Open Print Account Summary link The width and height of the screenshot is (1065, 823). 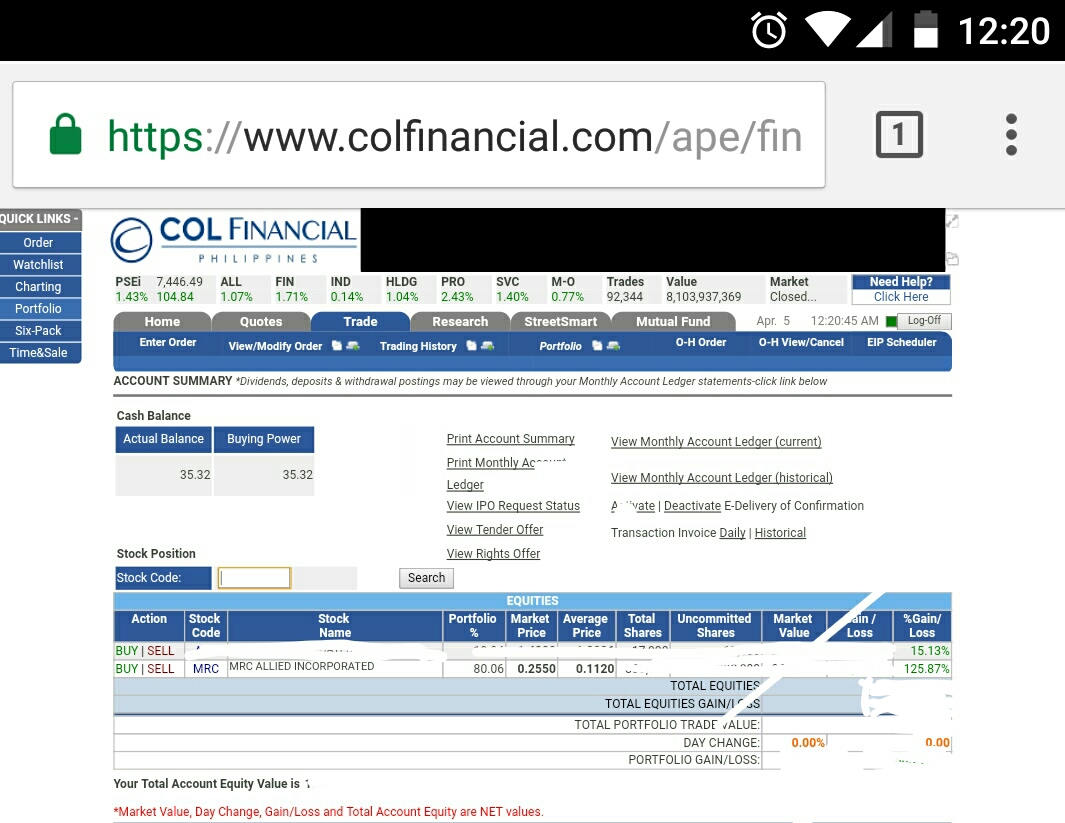511,439
